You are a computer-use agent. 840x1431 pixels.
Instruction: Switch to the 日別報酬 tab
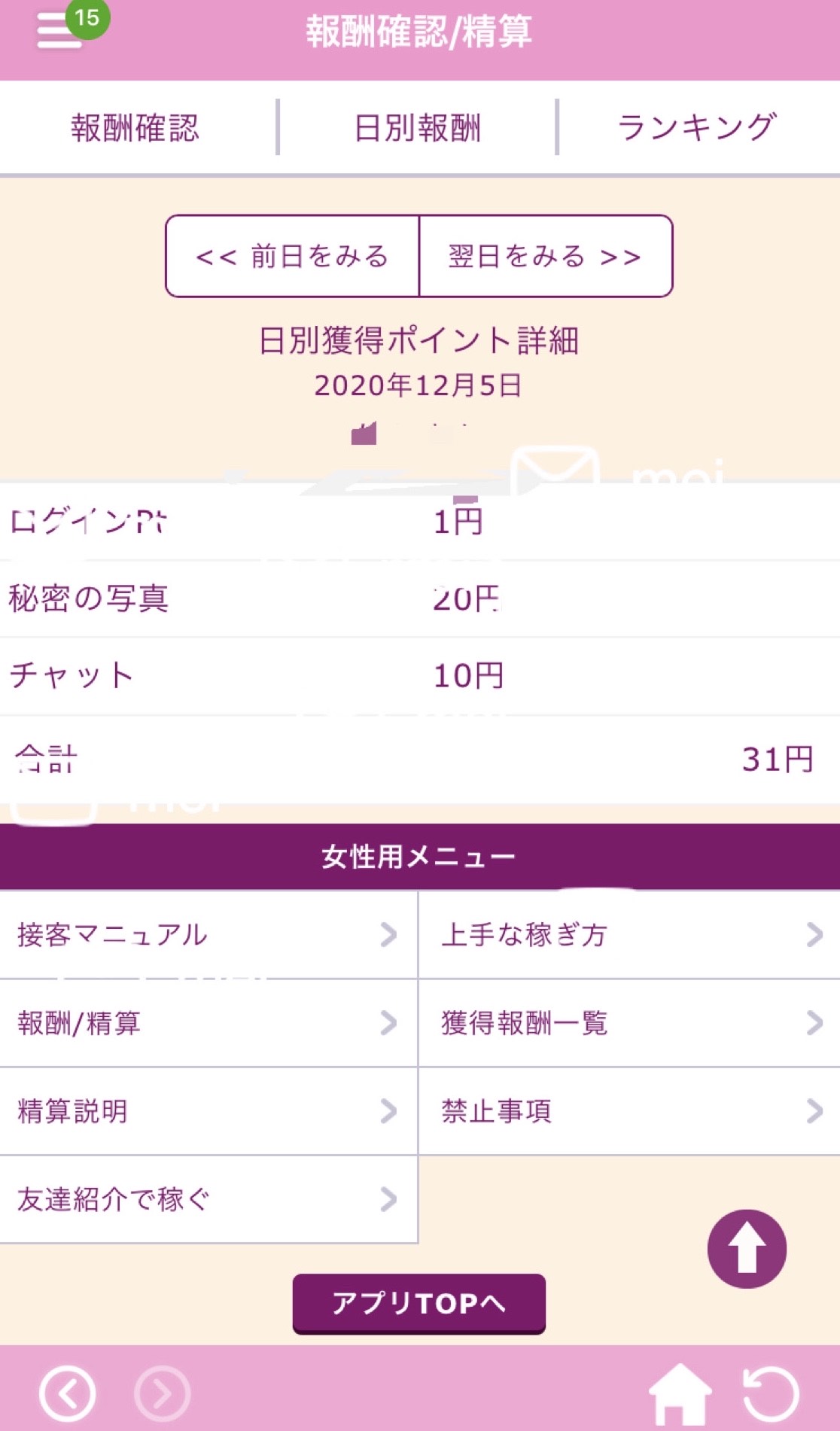pos(417,128)
